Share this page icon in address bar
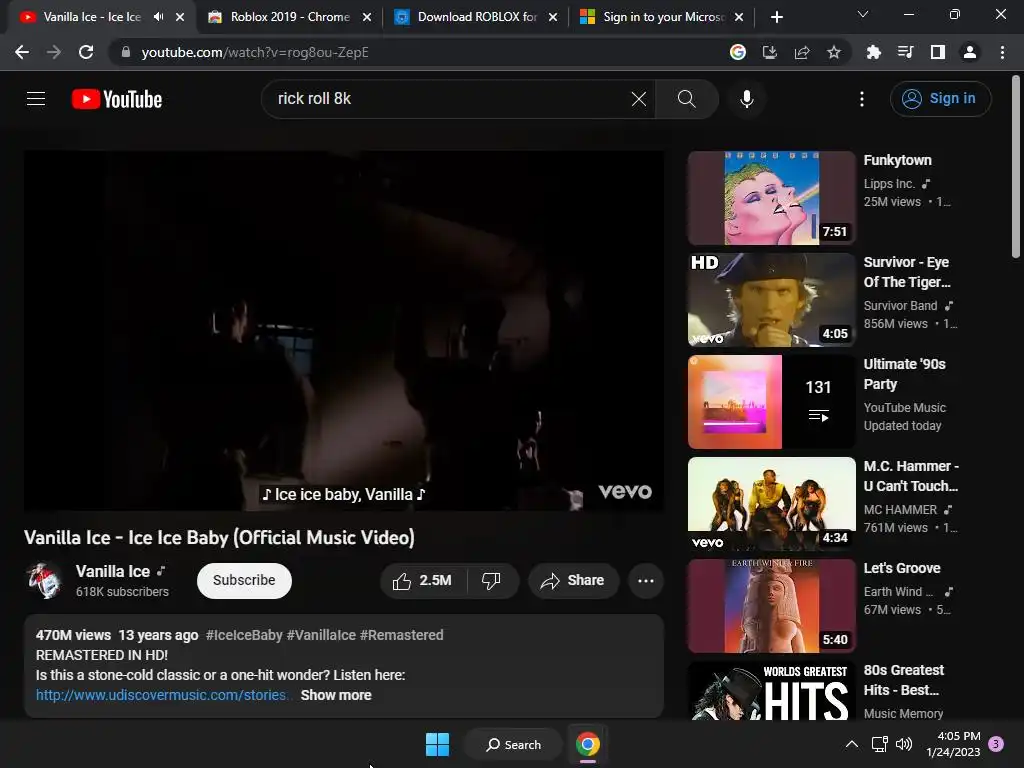The width and height of the screenshot is (1024, 768). [802, 52]
